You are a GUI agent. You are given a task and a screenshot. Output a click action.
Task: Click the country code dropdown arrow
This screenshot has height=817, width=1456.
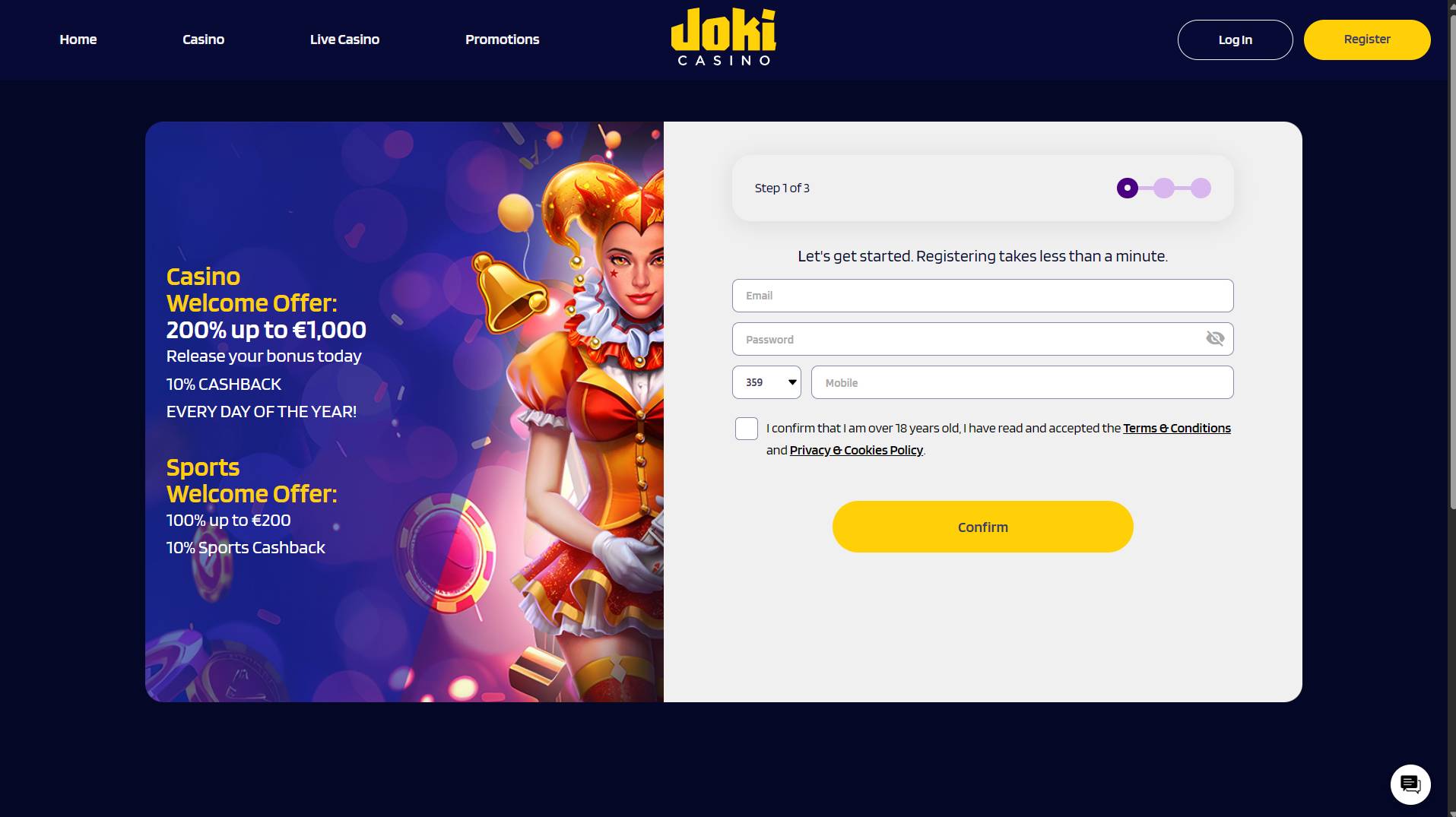[x=792, y=382]
